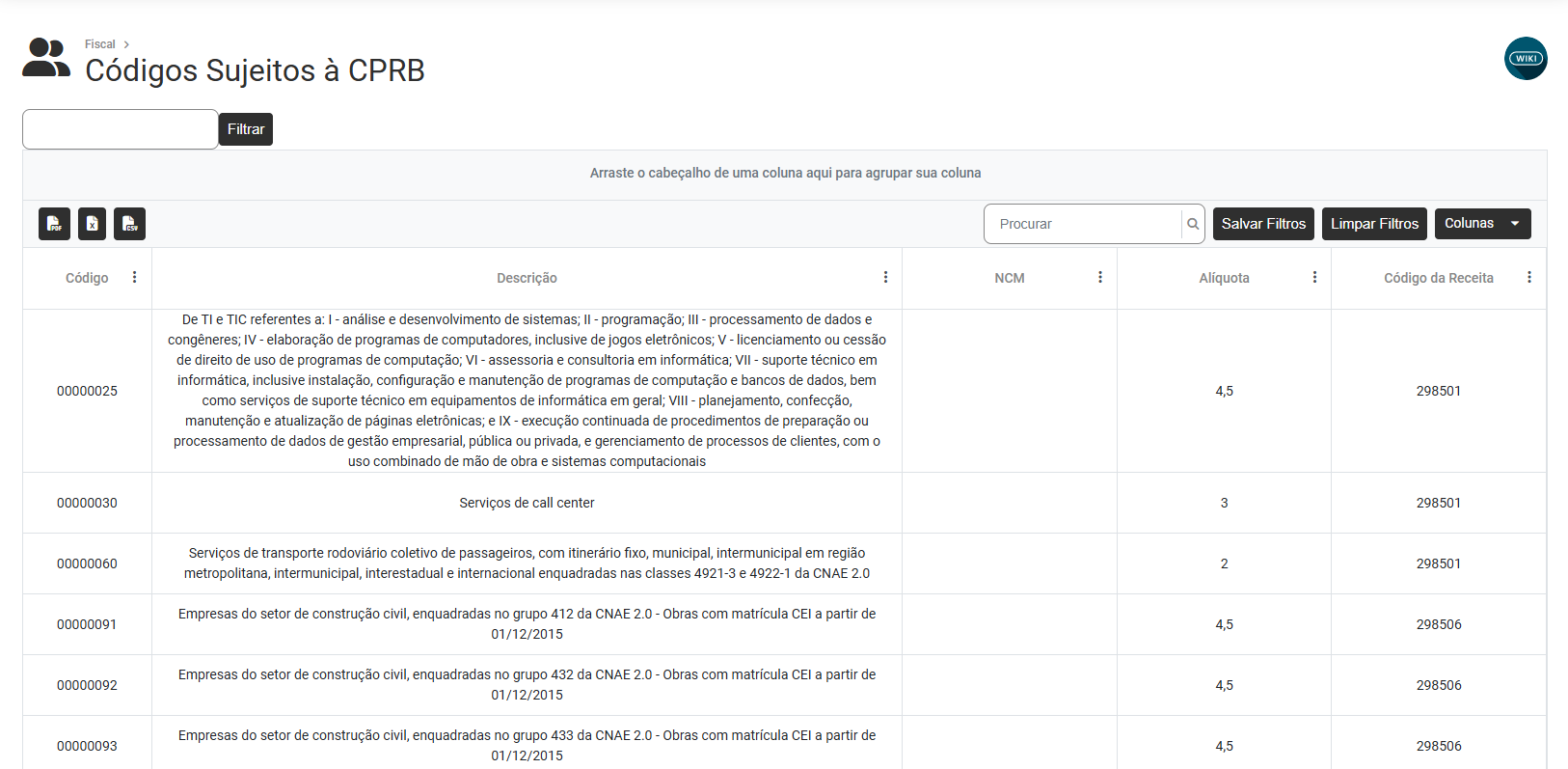Open the Código da Receita column menu

point(1528,277)
